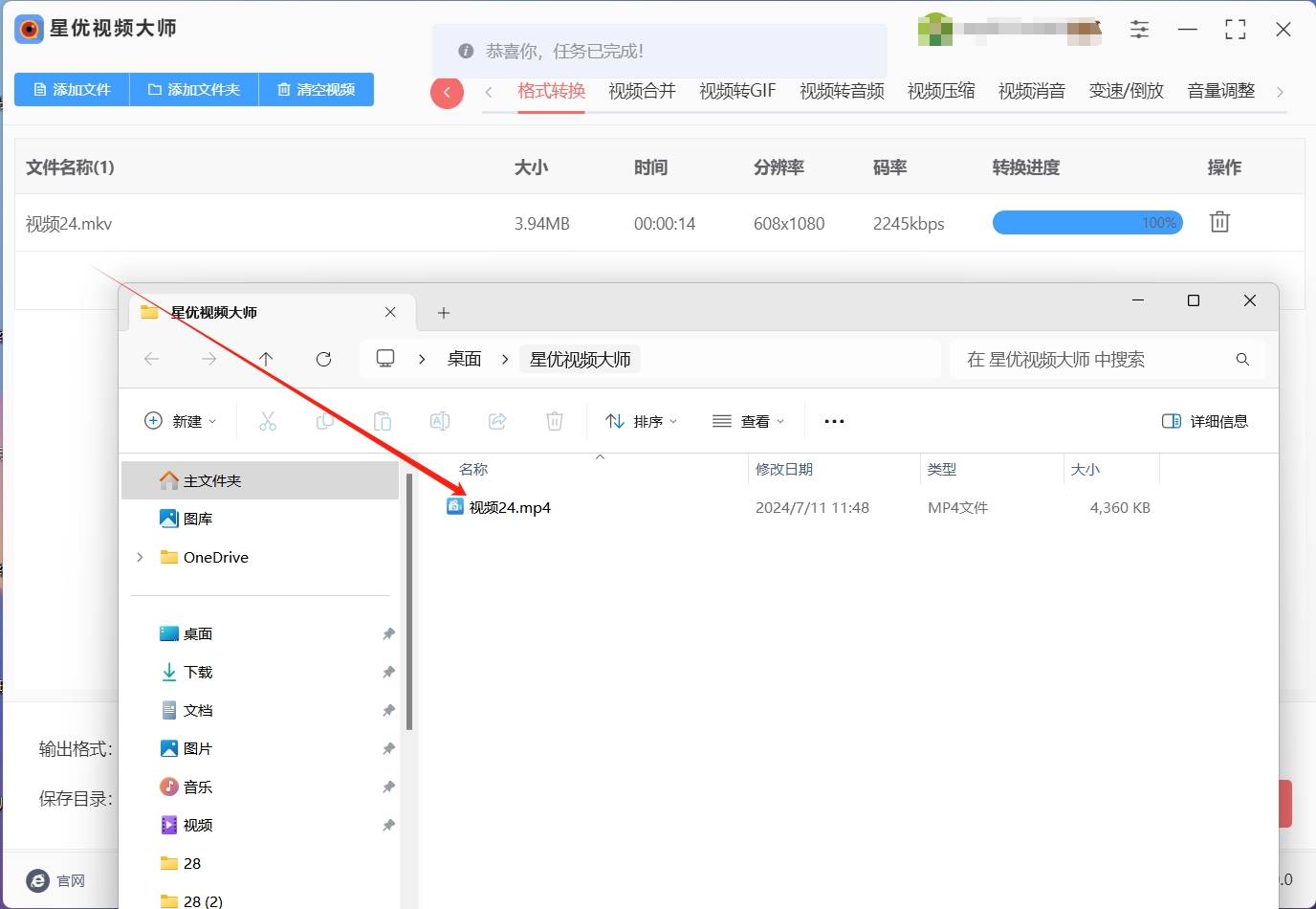Click the search magnifier icon
Image resolution: width=1316 pixels, height=909 pixels.
1242,359
